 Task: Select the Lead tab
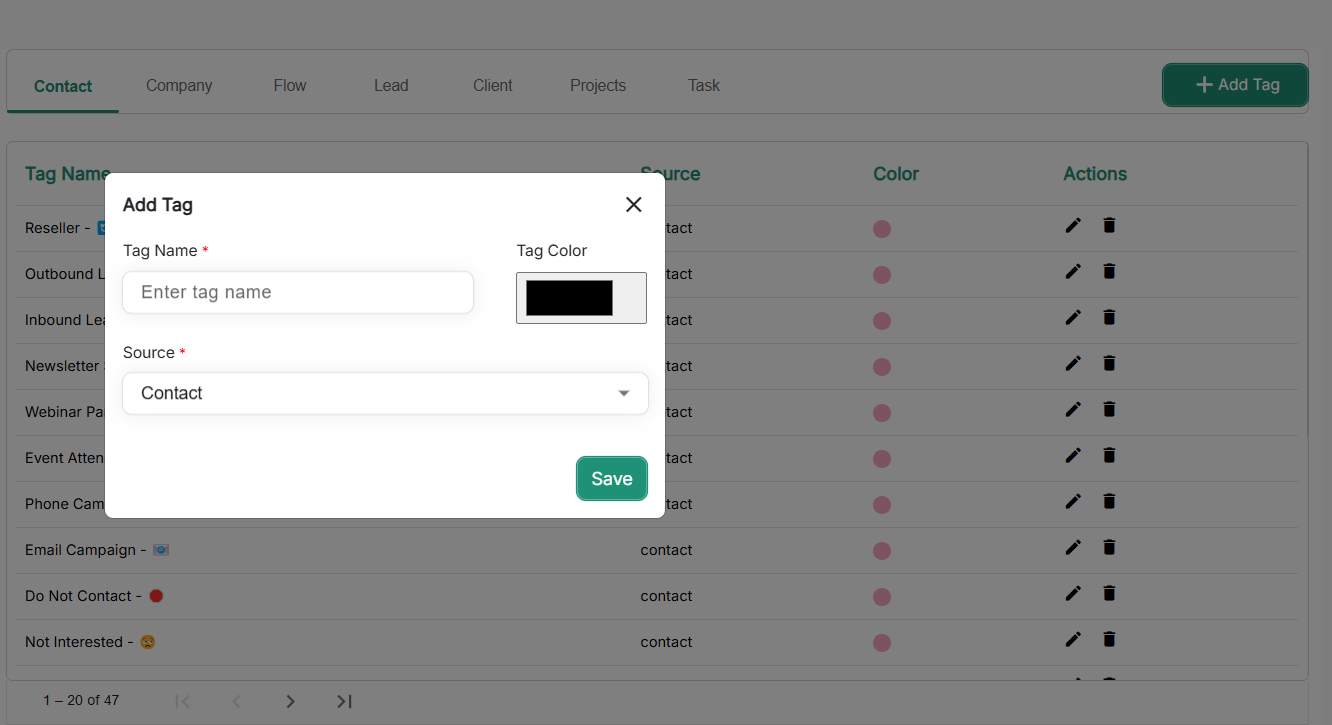point(391,86)
